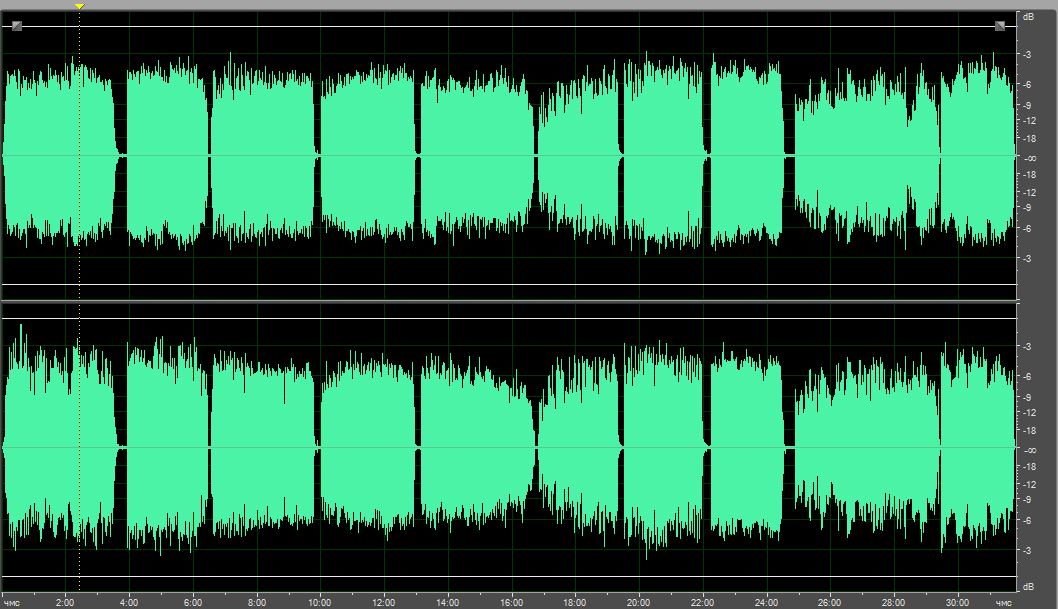Select the right gray envelope handle at top
This screenshot has width=1058, height=609.
tap(999, 26)
